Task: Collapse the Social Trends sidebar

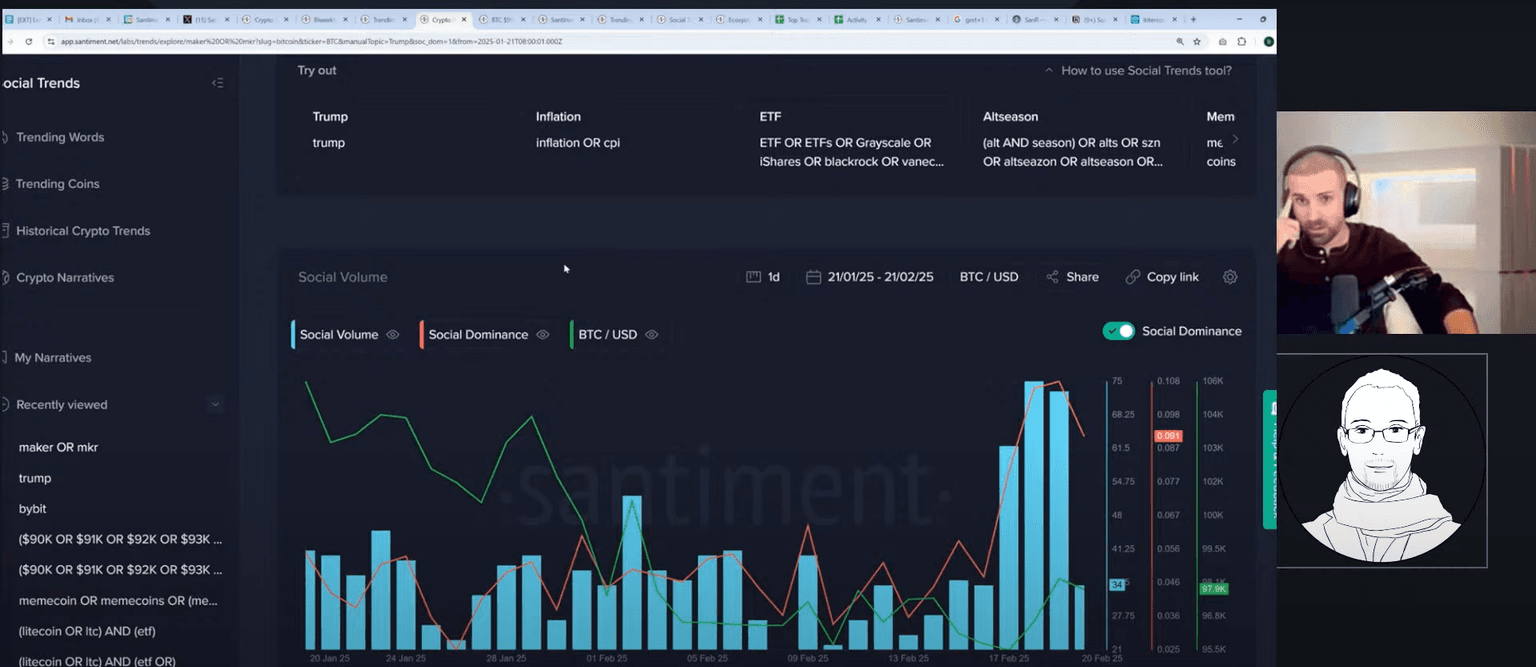Action: click(x=218, y=83)
